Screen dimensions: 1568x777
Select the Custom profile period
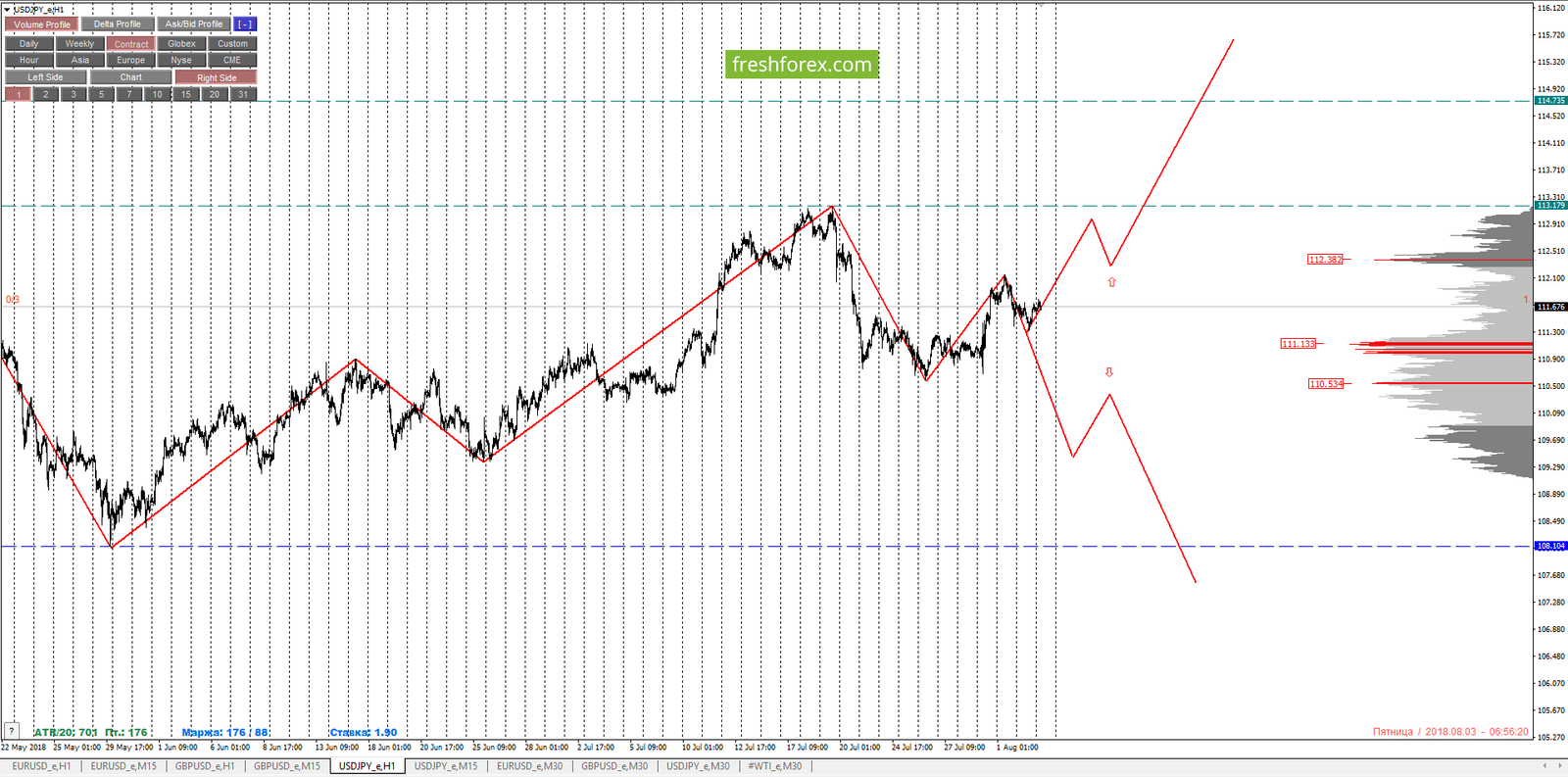pyautogui.click(x=232, y=44)
